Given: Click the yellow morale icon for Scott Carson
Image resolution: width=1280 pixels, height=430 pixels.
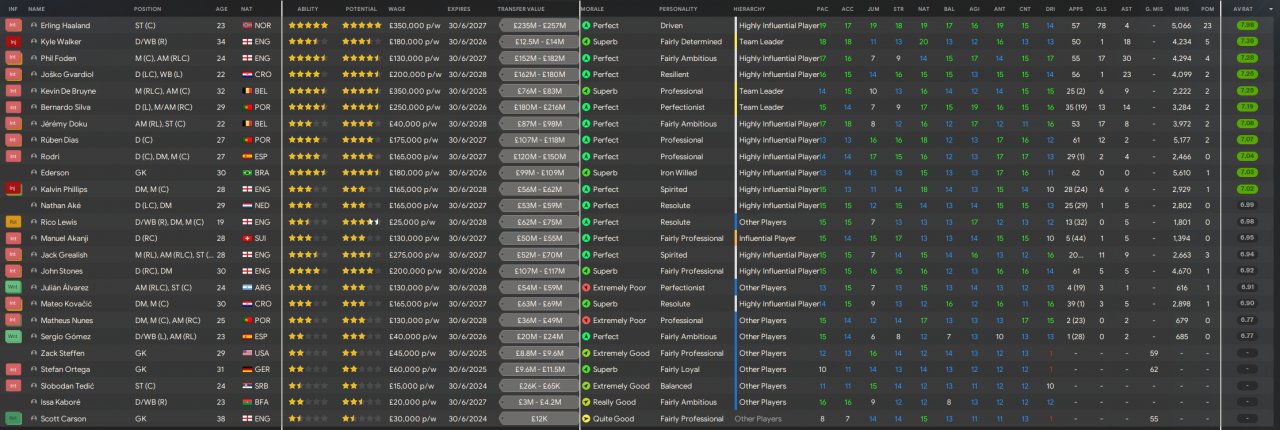Looking at the screenshot, I should pos(586,419).
